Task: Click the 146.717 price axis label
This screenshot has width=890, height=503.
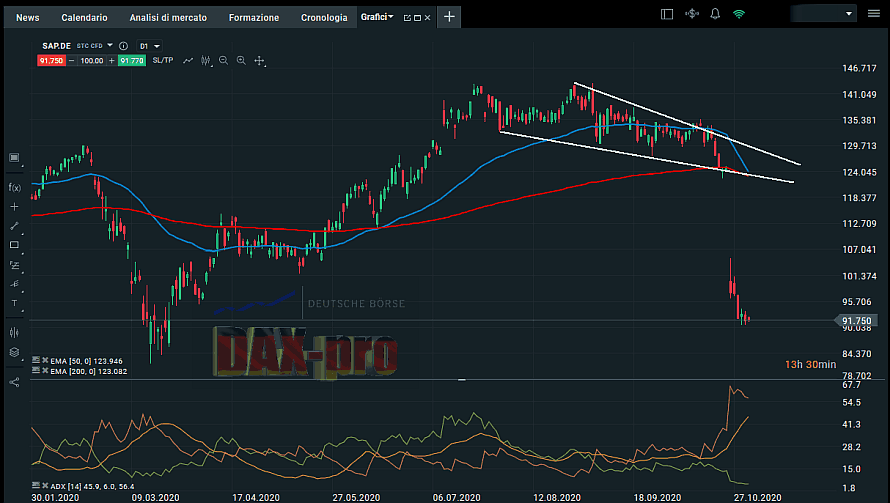Action: point(859,68)
